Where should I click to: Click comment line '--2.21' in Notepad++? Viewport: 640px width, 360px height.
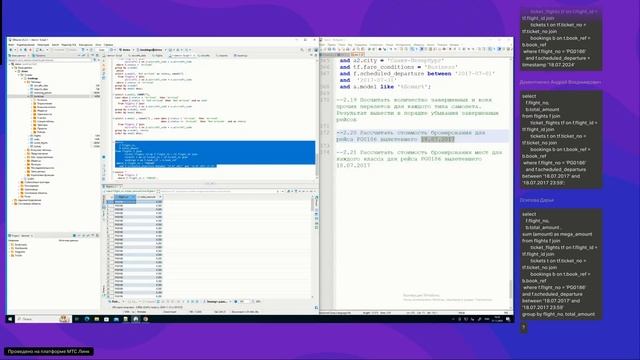[419, 159]
